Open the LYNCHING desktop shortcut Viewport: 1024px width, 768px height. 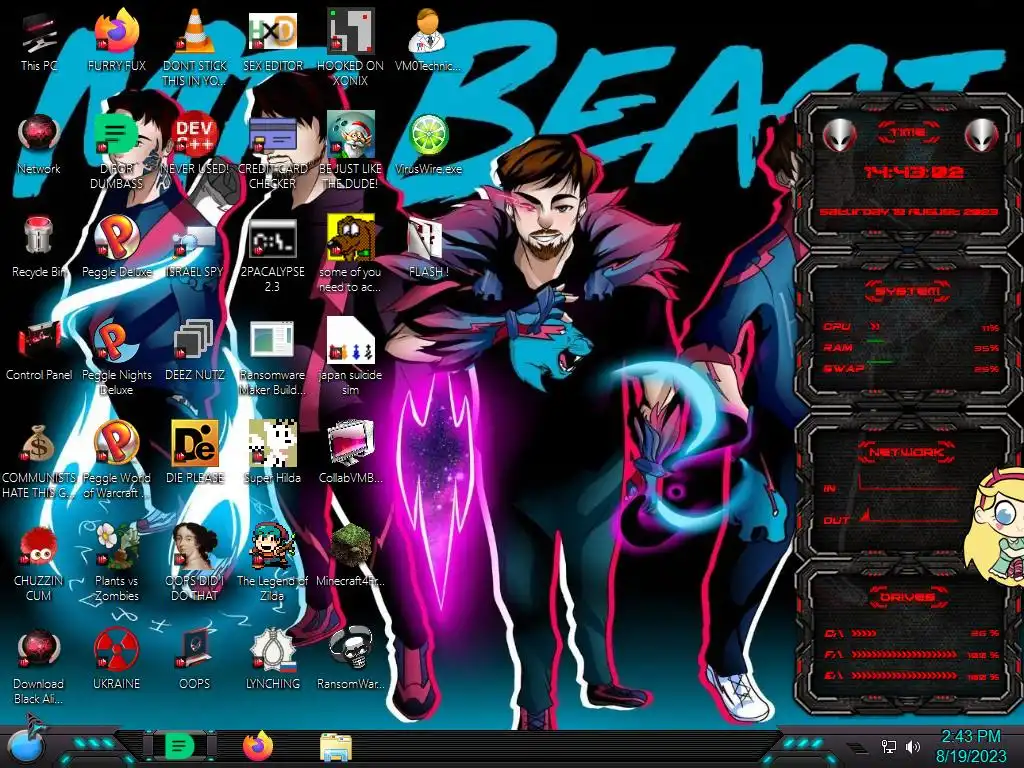tap(272, 660)
